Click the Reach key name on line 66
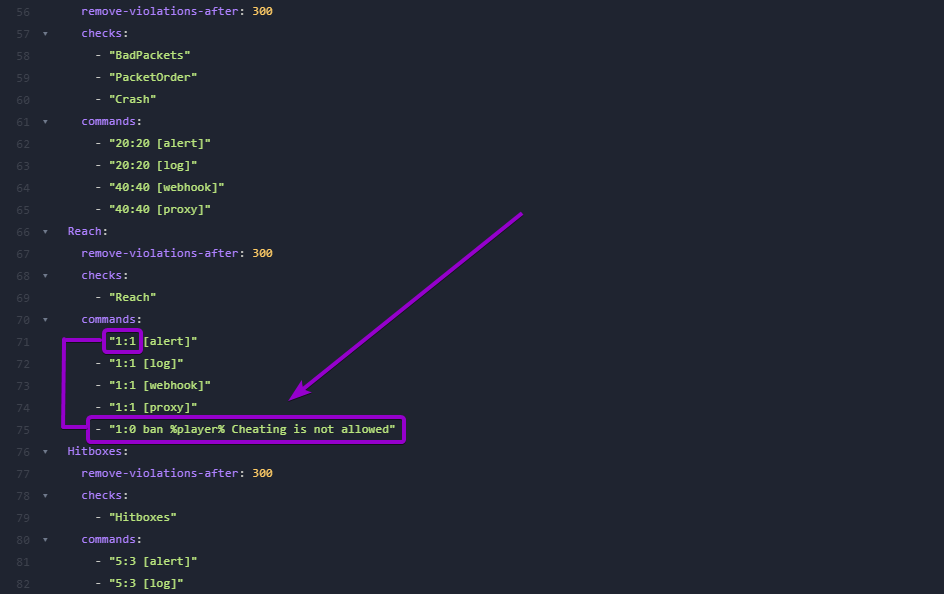 84,231
